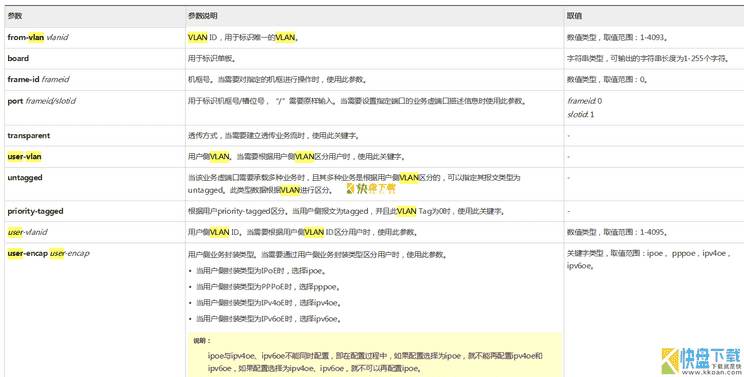Click description starting with '透传方式'
This screenshot has width=744, height=377.
[x=274, y=136]
